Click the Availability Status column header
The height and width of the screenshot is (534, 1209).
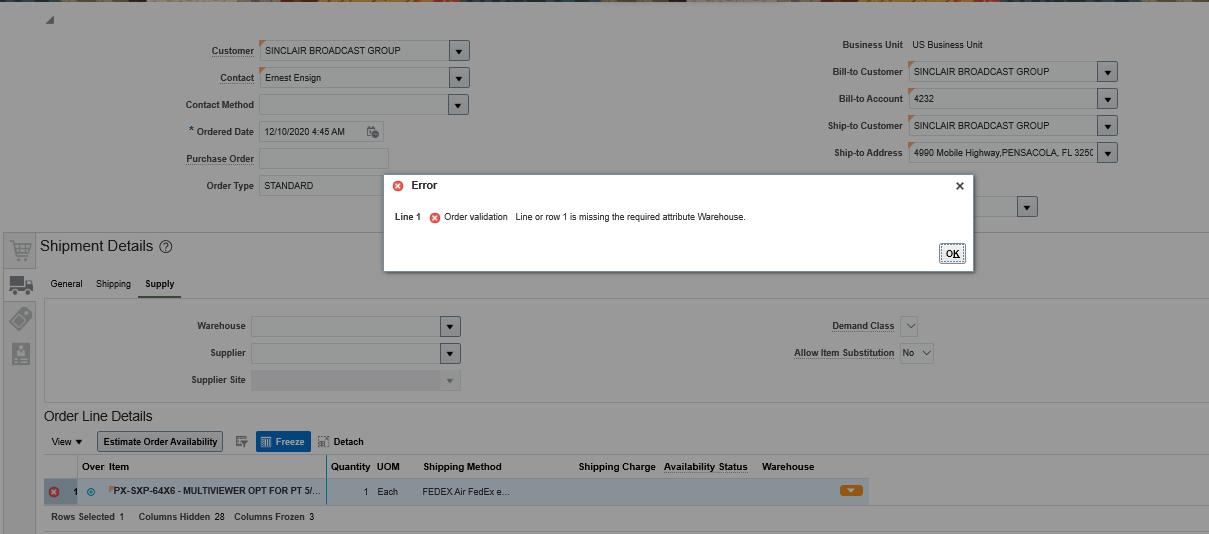[x=705, y=467]
